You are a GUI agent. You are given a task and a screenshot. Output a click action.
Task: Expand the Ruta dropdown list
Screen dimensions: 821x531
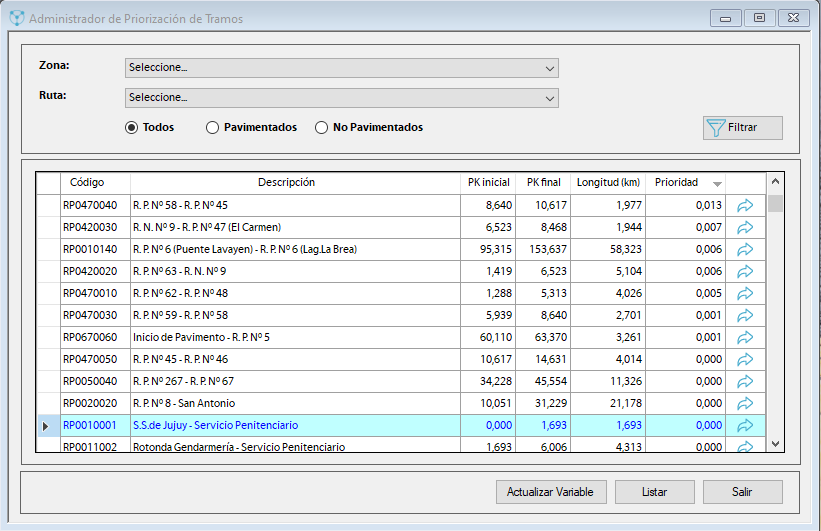tap(341, 98)
